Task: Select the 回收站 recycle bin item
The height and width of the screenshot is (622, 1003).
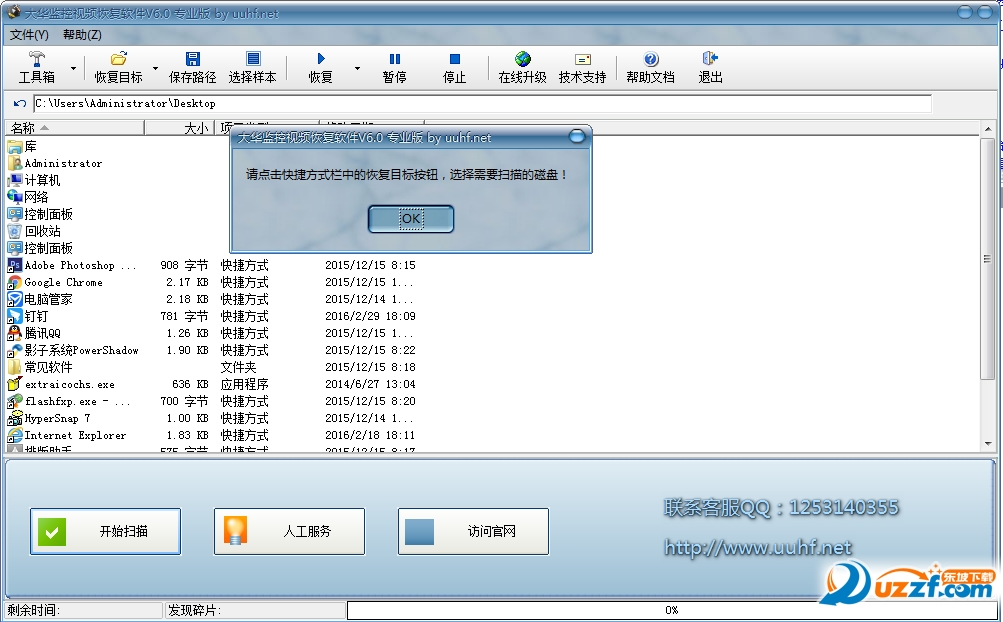Action: pos(34,231)
